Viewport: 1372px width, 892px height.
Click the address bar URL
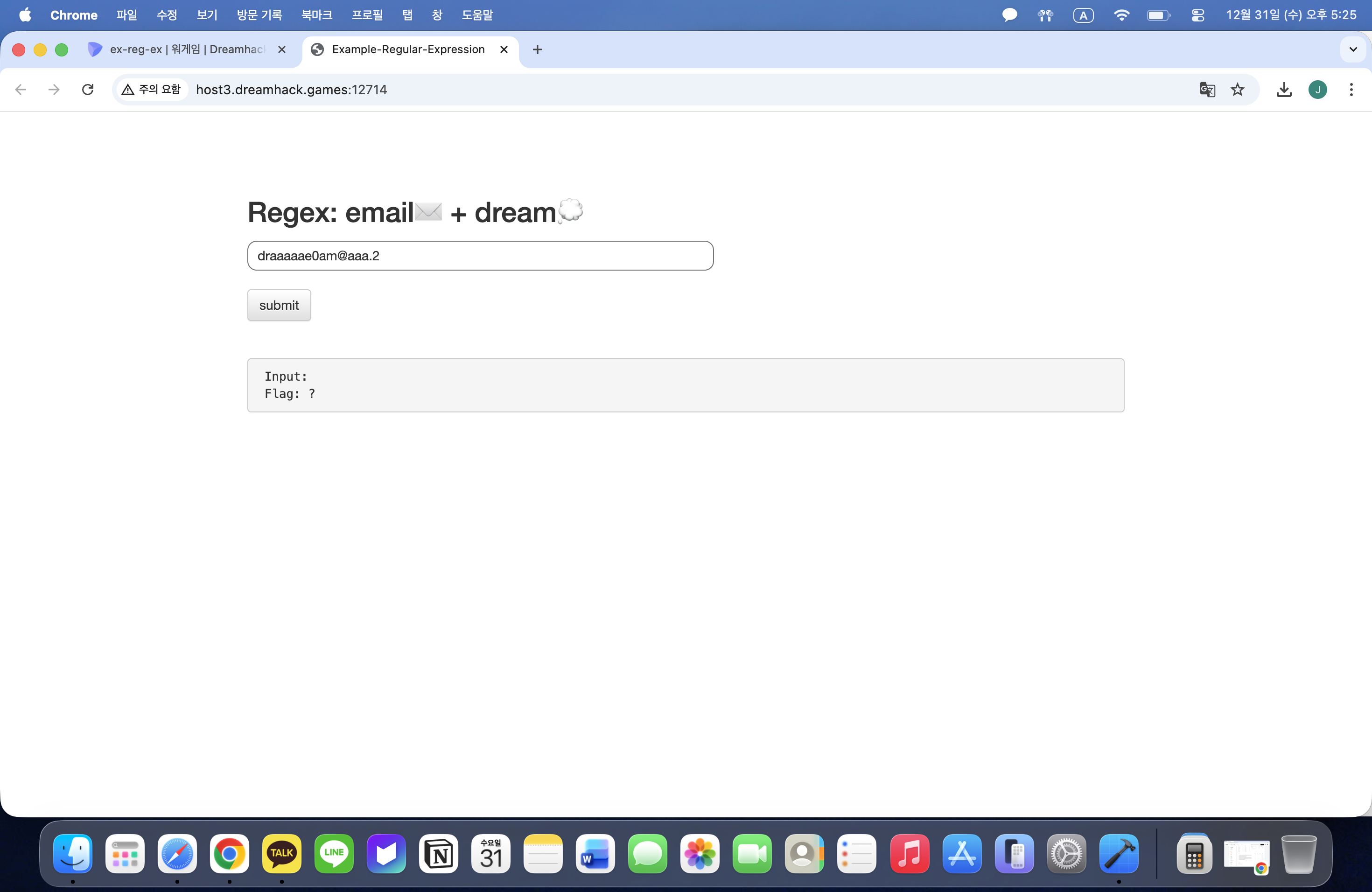(x=291, y=89)
